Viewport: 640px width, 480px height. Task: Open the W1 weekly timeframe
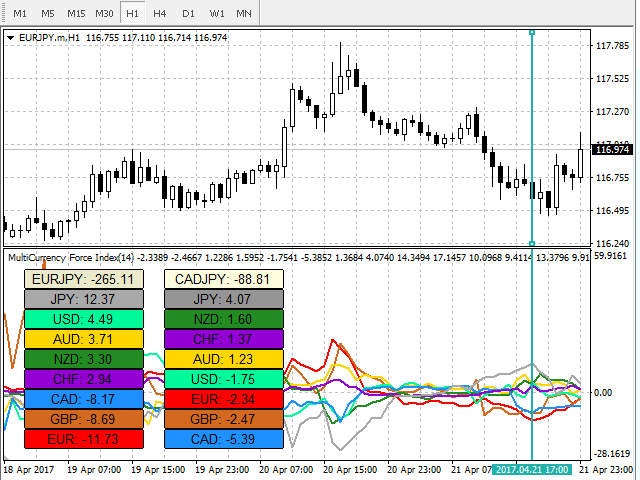[217, 14]
